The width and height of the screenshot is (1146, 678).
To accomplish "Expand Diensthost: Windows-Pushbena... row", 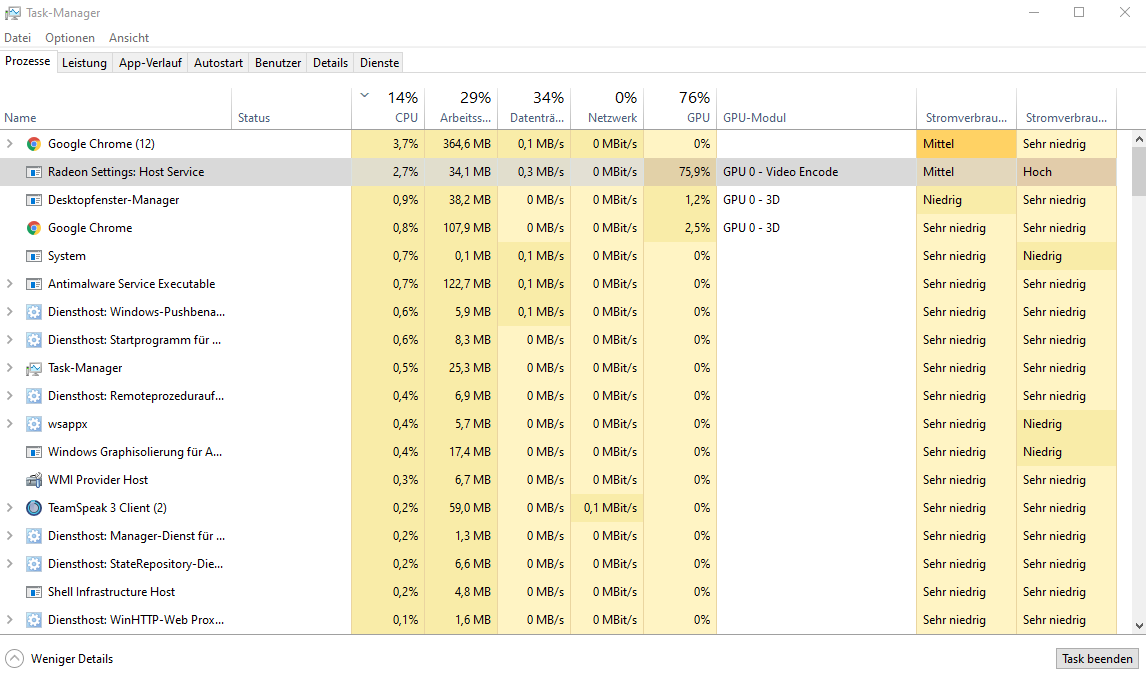I will pos(10,312).
